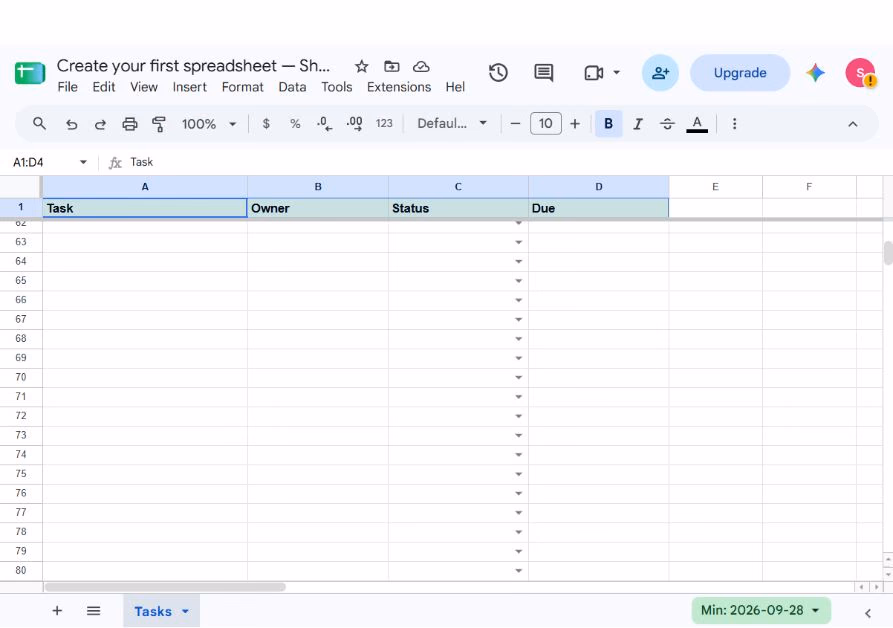Expand the name box dropdown

pyautogui.click(x=83, y=162)
